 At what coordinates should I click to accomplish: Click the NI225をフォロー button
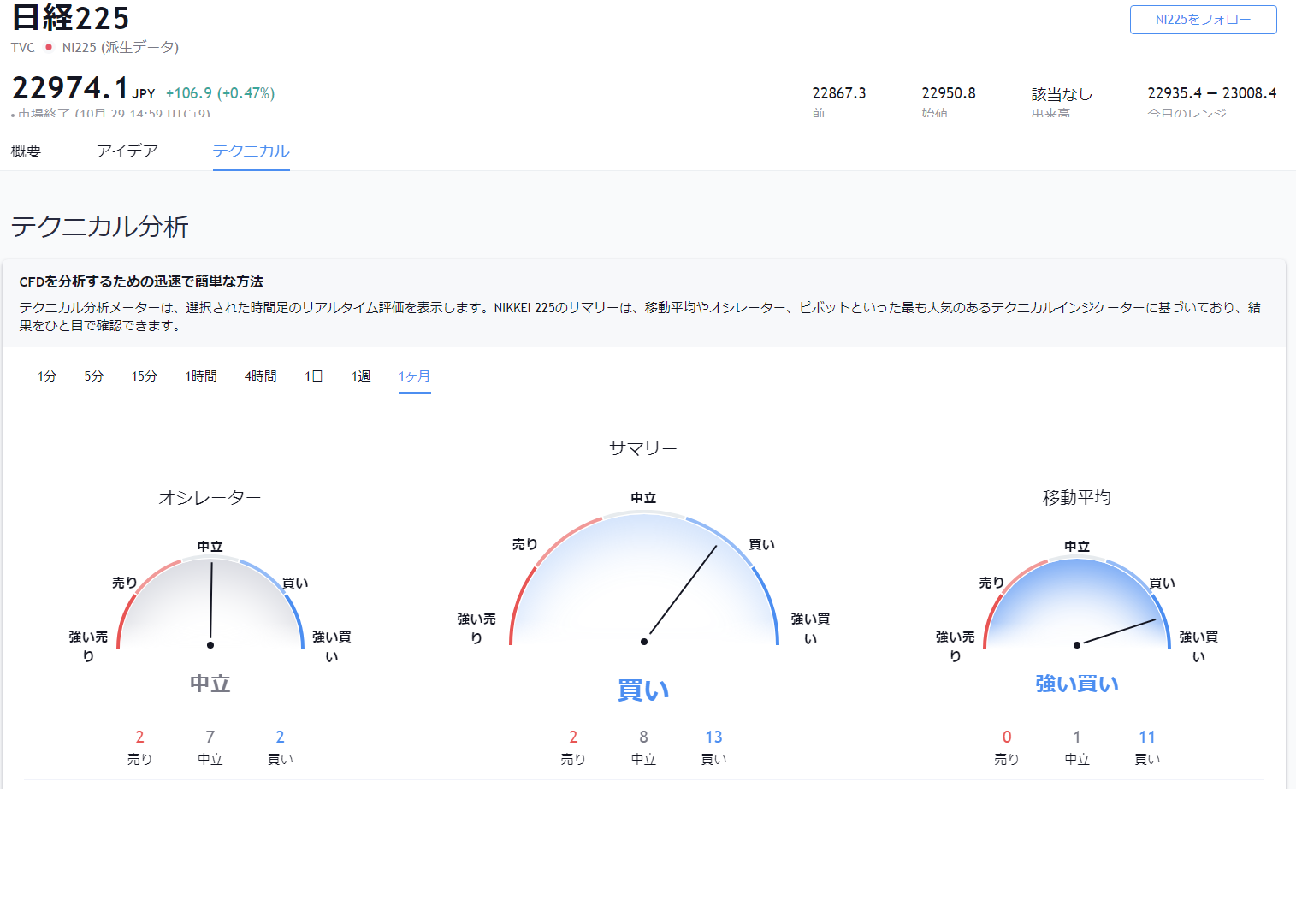pyautogui.click(x=1203, y=20)
